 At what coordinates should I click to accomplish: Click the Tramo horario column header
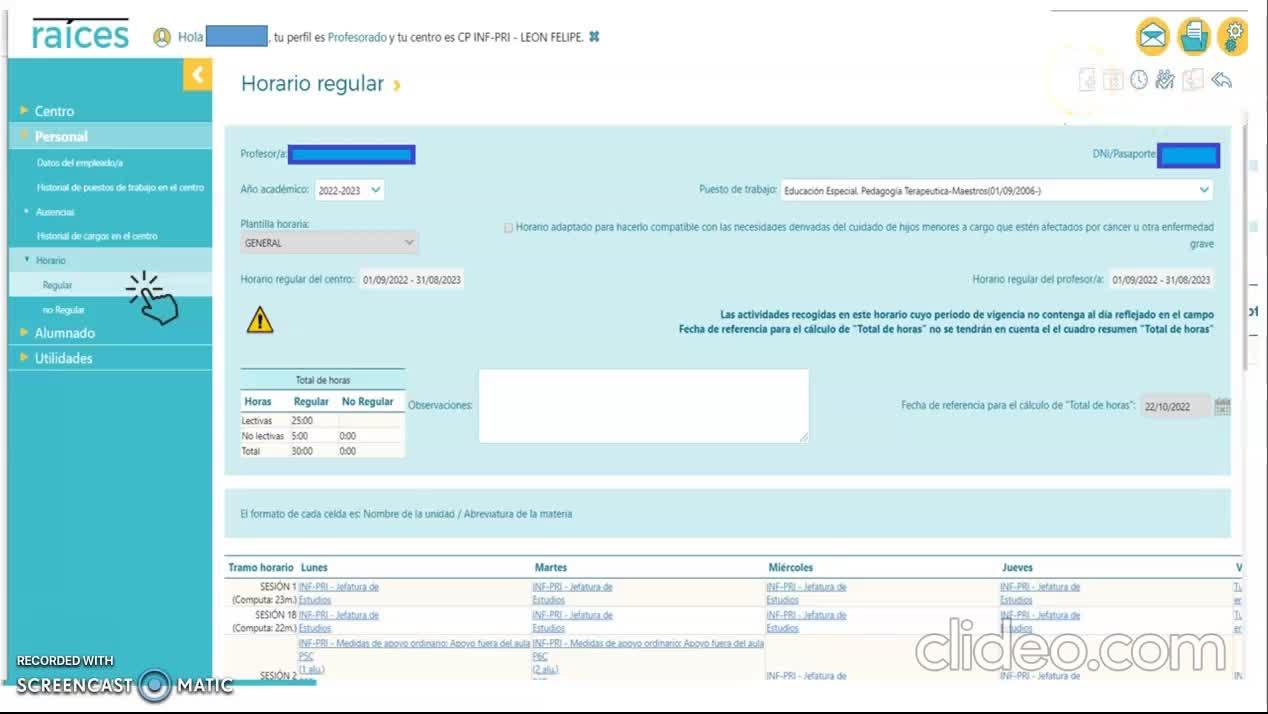261,567
